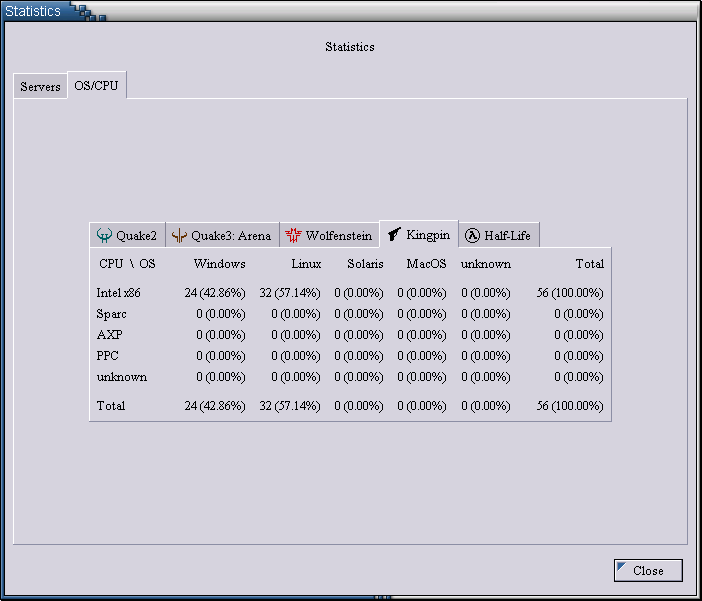Viewport: 702px width, 601px height.
Task: Click the MacOS column header
Action: coord(426,264)
